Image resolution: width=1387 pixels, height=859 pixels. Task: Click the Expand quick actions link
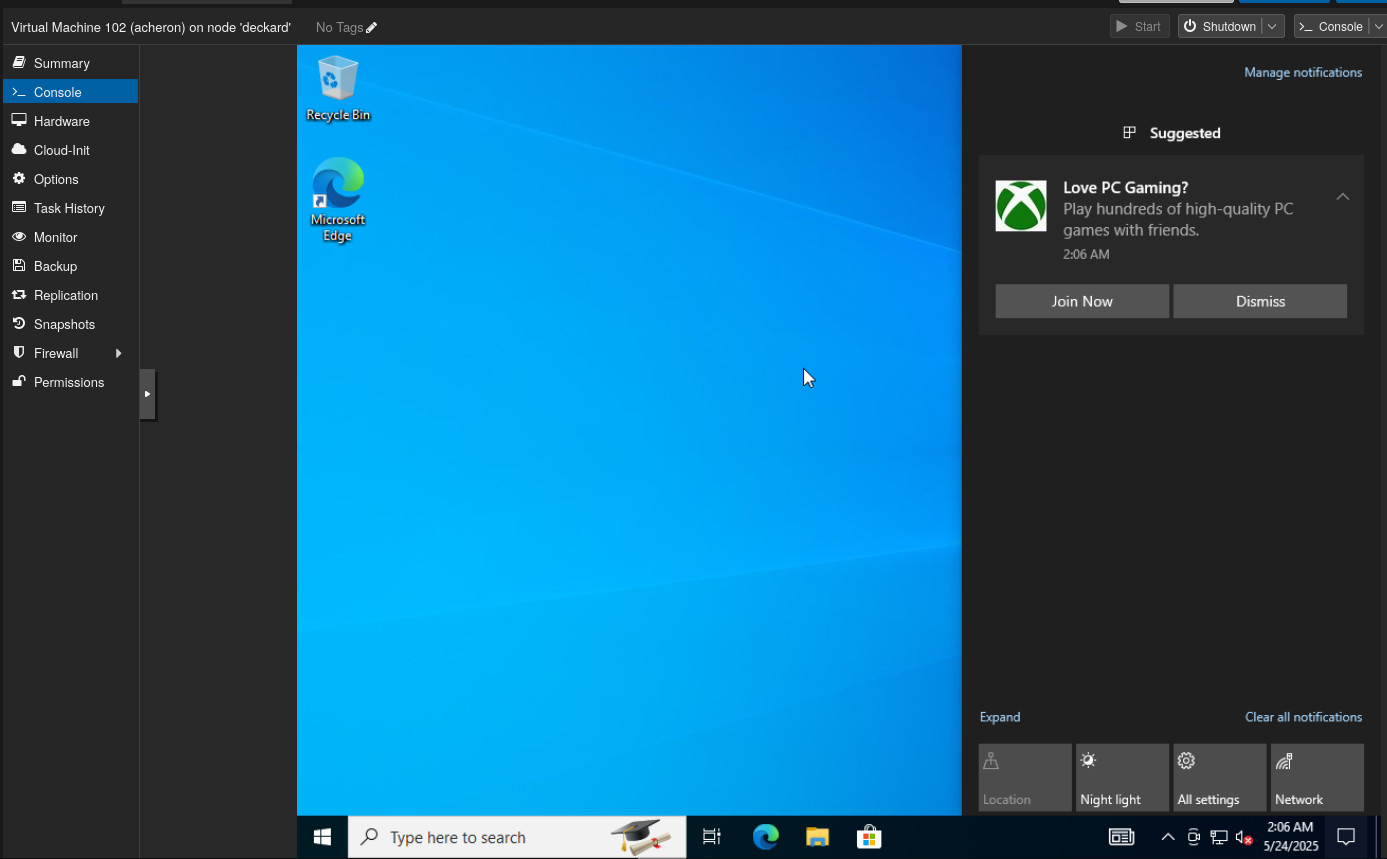pos(1000,717)
